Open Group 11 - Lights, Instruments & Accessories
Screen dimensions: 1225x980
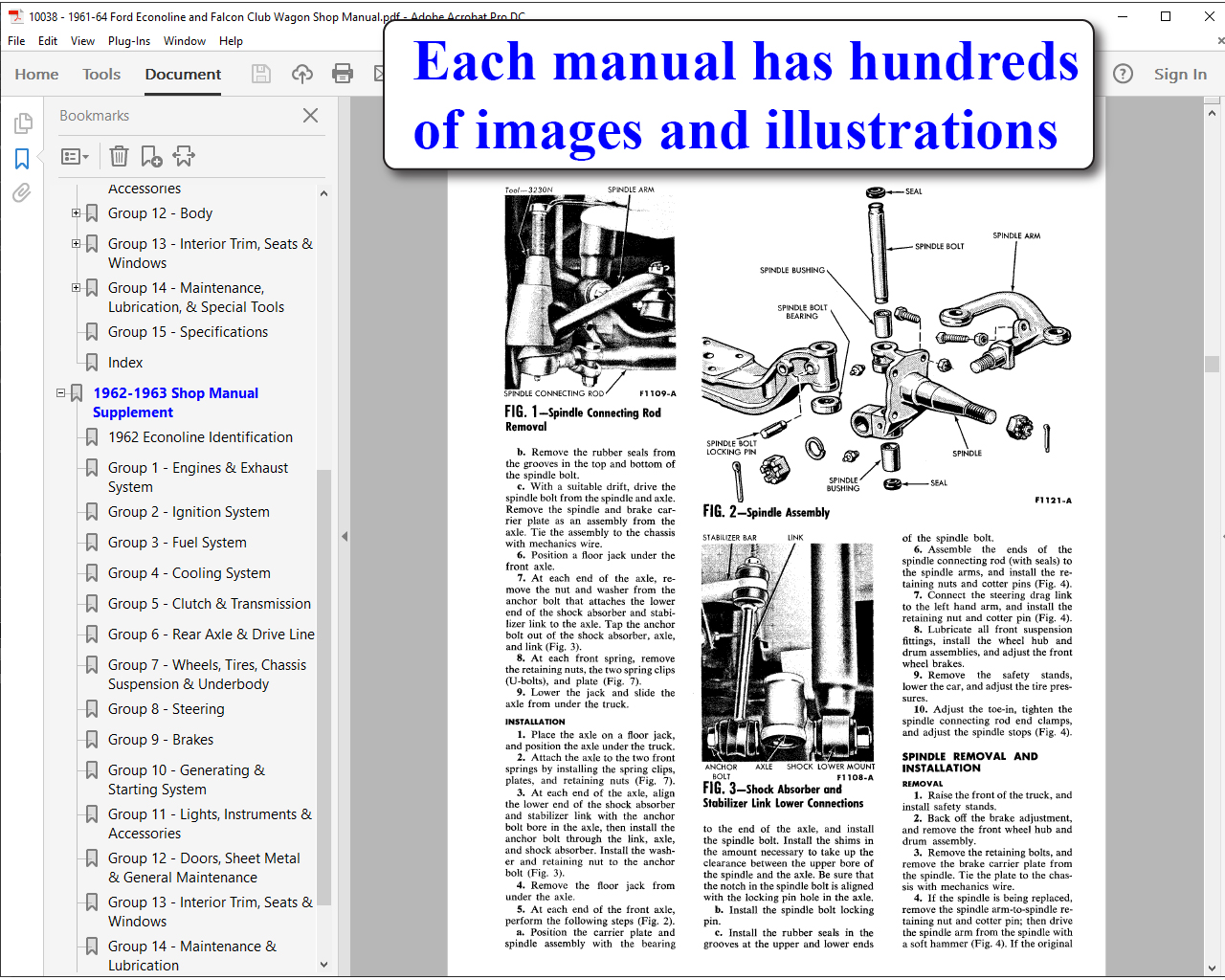[210, 824]
